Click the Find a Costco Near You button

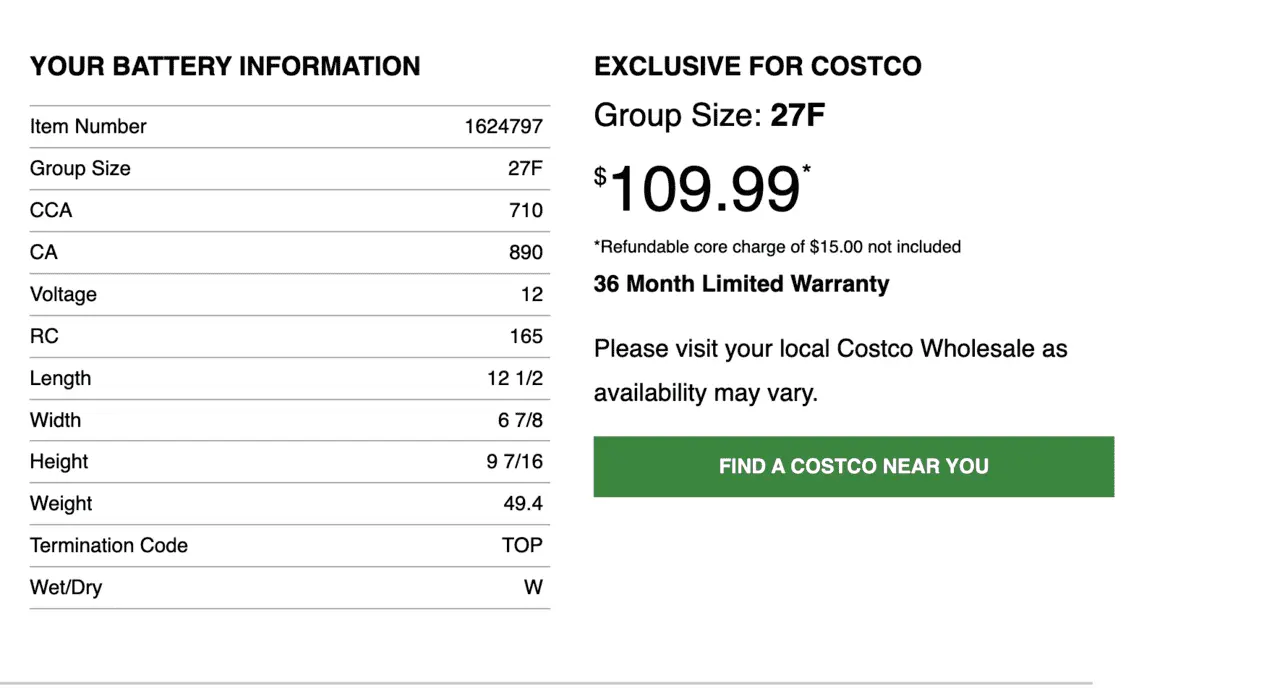coord(853,466)
